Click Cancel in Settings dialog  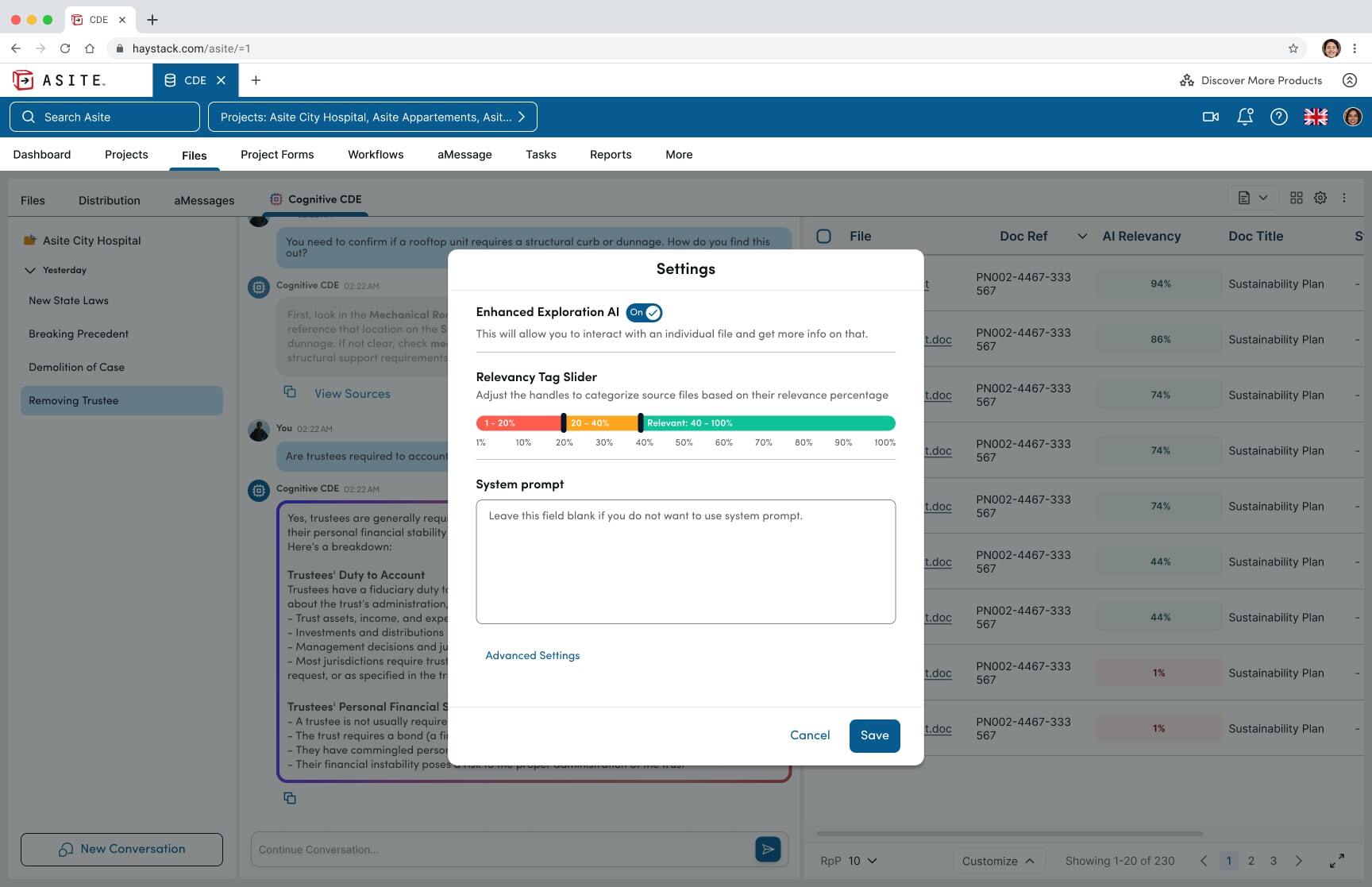(x=810, y=735)
